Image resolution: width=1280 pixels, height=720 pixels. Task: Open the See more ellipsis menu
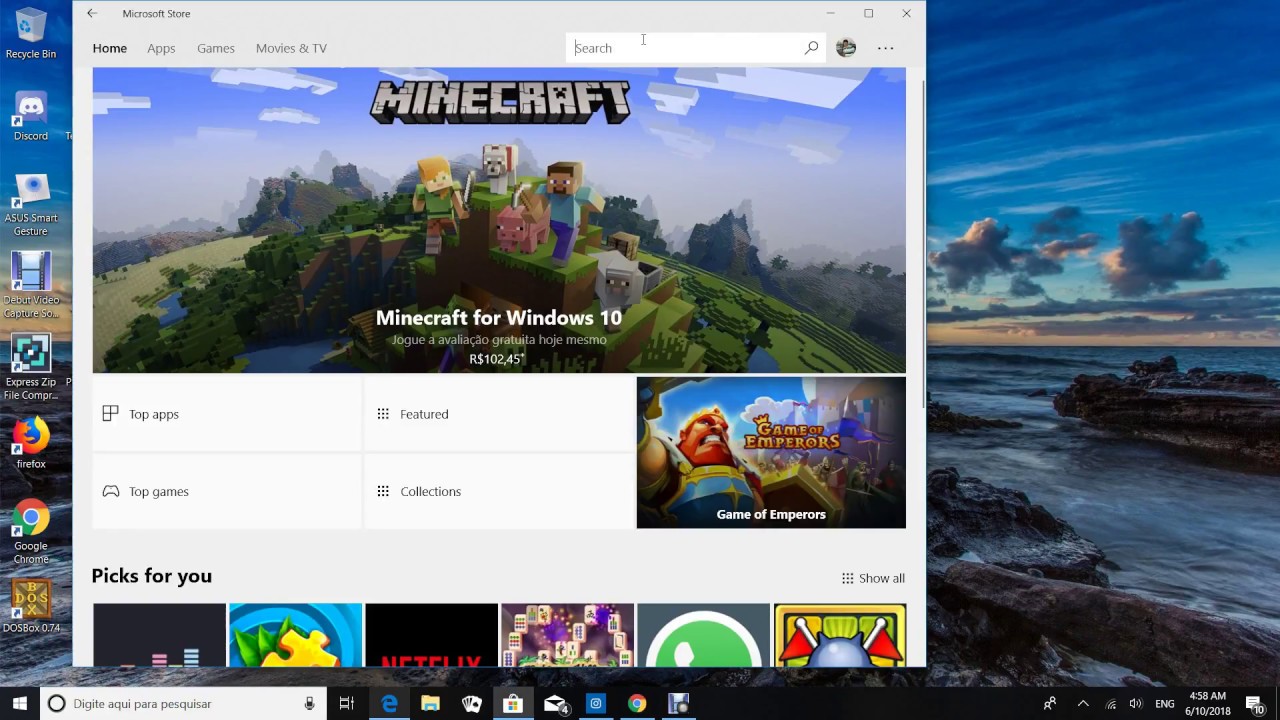coord(885,47)
